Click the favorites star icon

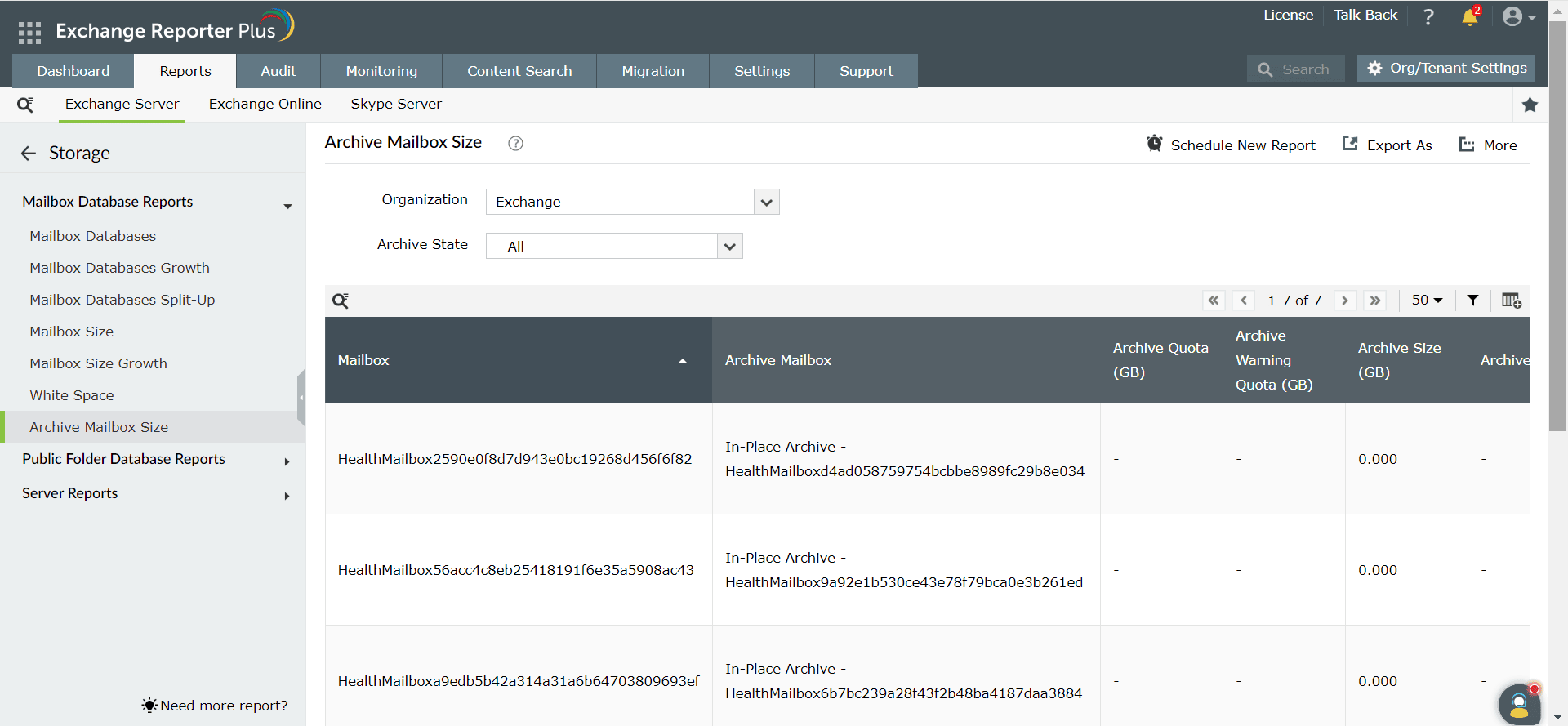pyautogui.click(x=1530, y=105)
